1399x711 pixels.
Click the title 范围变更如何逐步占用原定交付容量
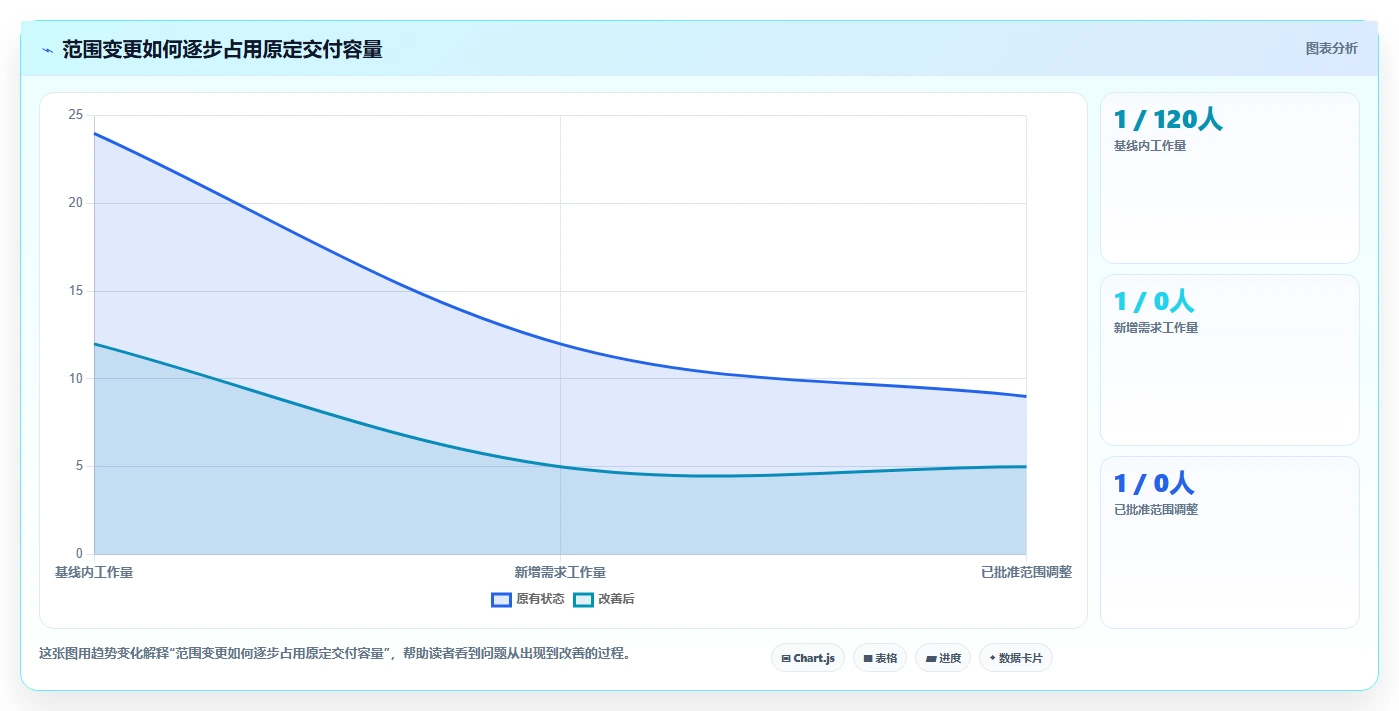[x=222, y=49]
